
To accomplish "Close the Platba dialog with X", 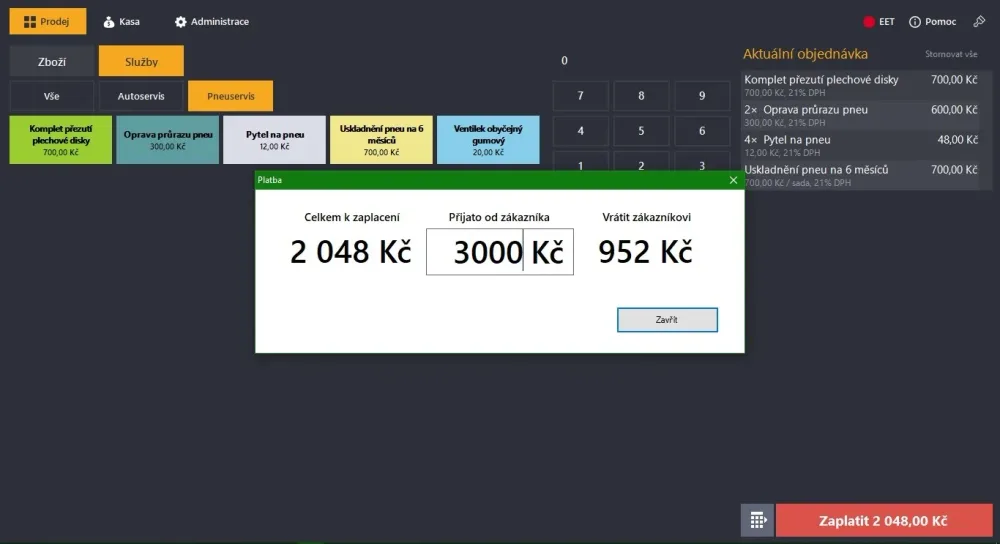I will click(x=733, y=180).
